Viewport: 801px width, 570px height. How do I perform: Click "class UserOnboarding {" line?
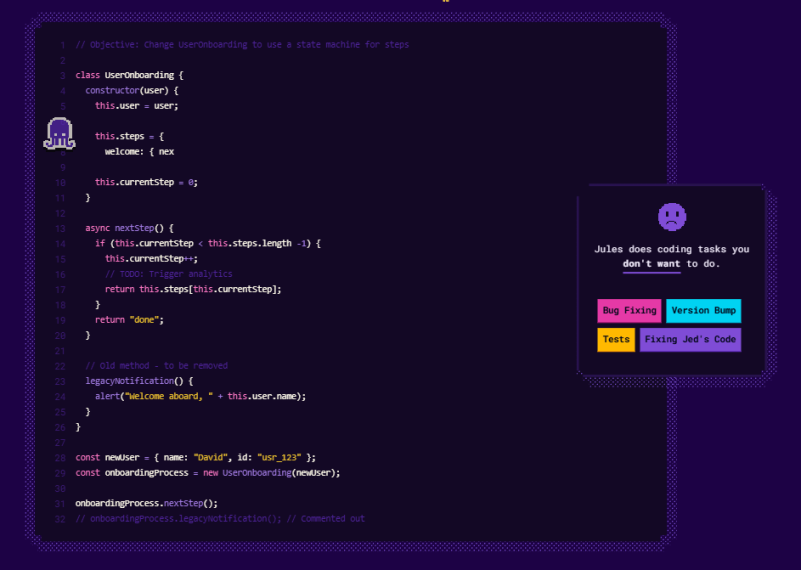[x=129, y=75]
